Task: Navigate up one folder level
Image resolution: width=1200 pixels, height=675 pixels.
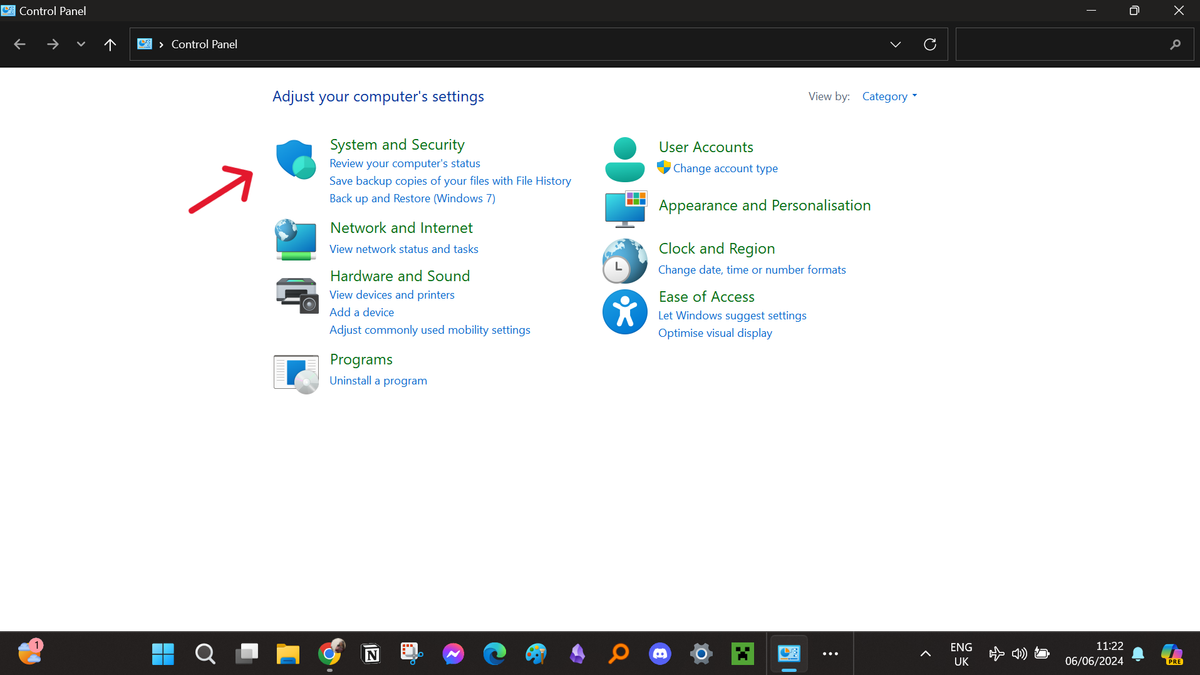Action: [110, 45]
